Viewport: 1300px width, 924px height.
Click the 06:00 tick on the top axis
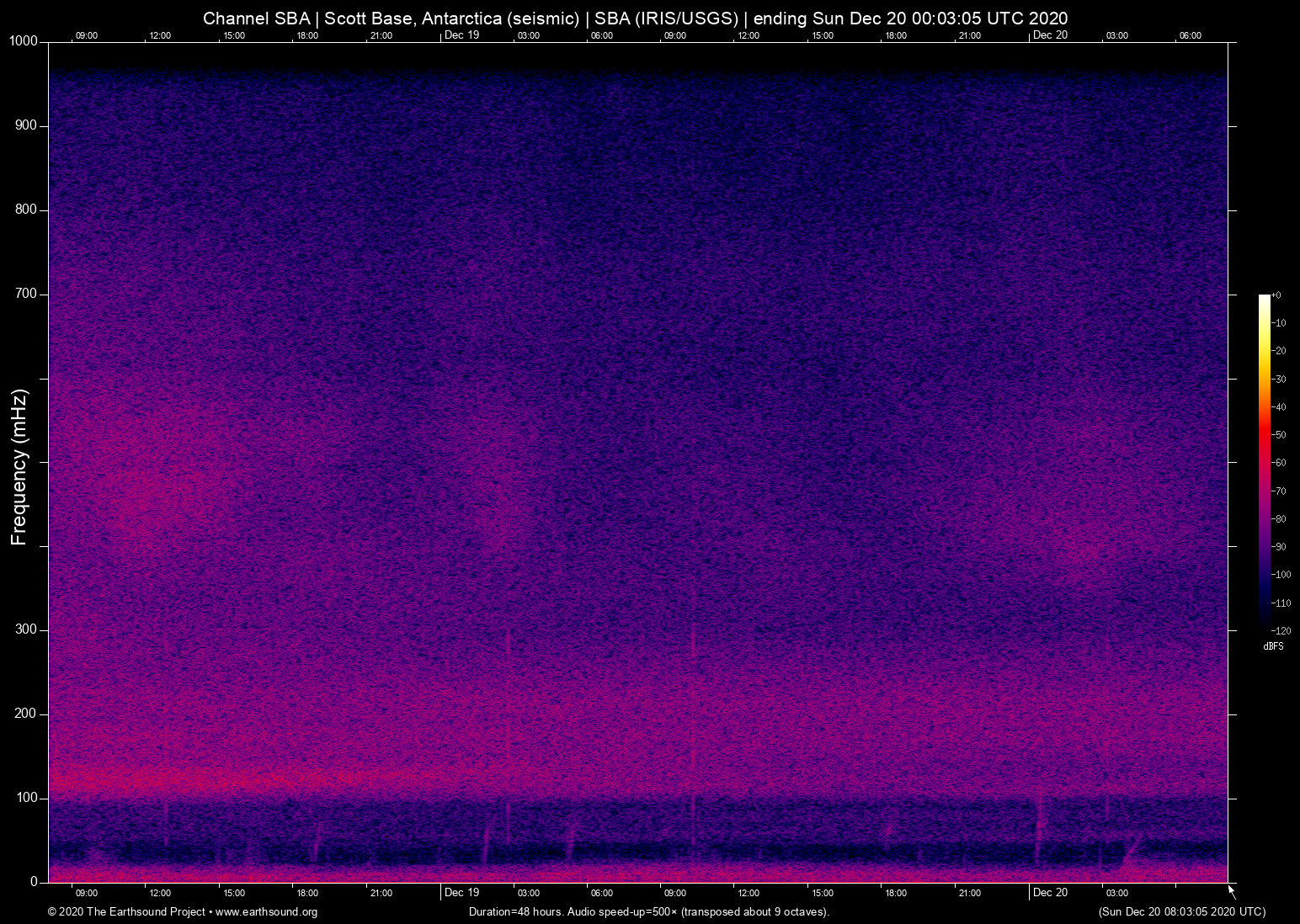(x=602, y=35)
